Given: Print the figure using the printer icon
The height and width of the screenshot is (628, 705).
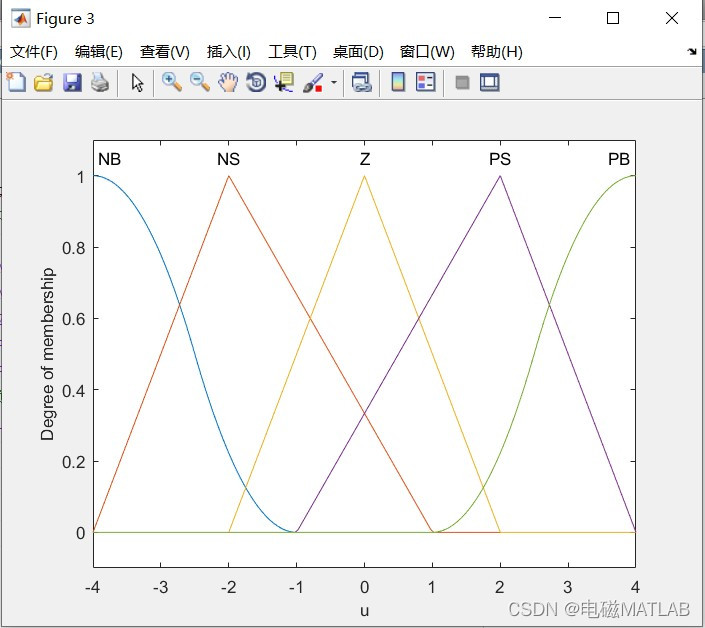Looking at the screenshot, I should pos(100,83).
